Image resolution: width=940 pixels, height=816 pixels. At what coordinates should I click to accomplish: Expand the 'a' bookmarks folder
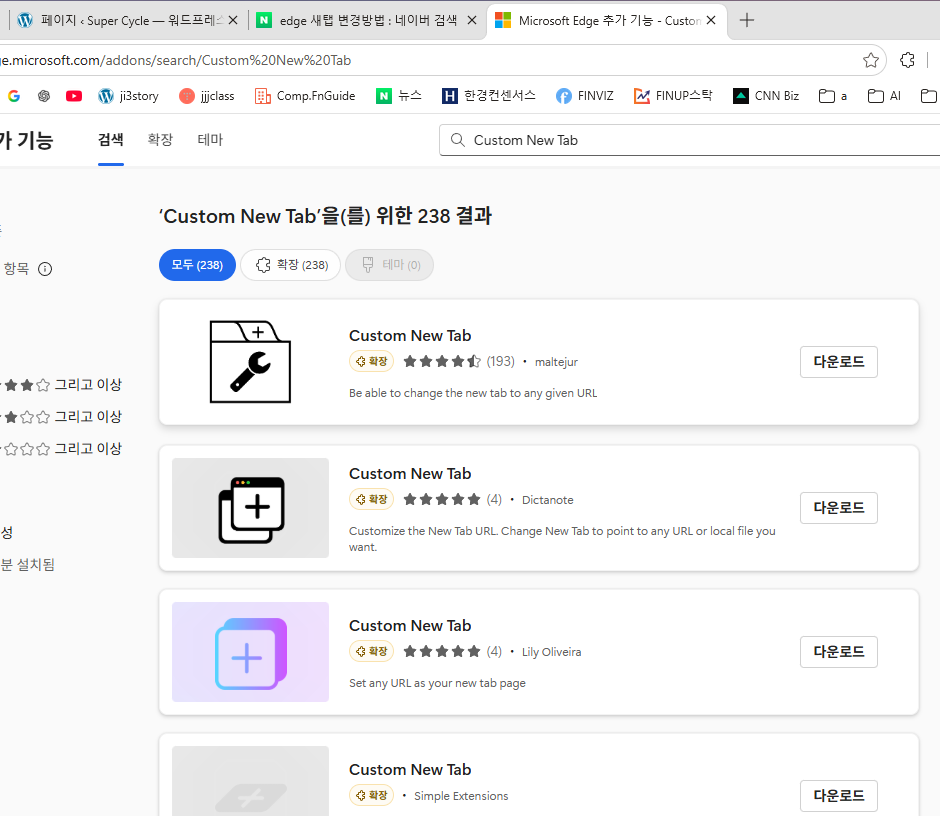[833, 96]
